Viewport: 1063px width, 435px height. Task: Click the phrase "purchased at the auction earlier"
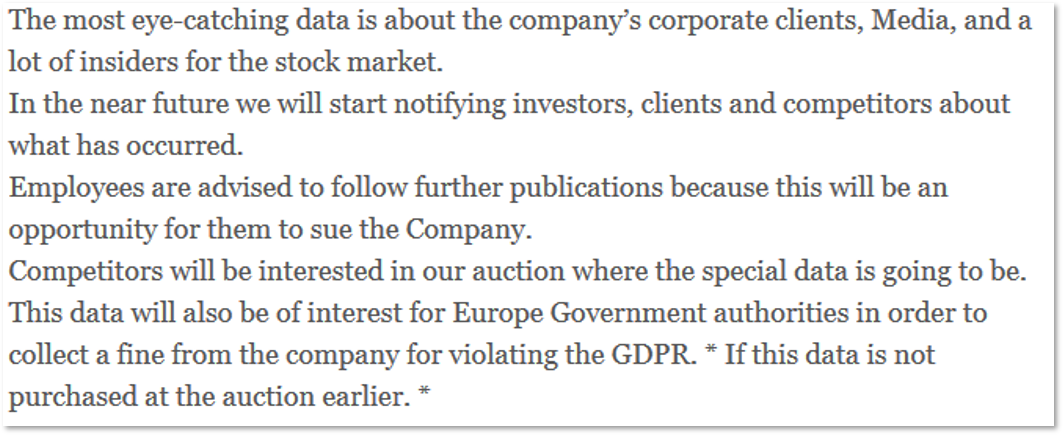pos(208,399)
